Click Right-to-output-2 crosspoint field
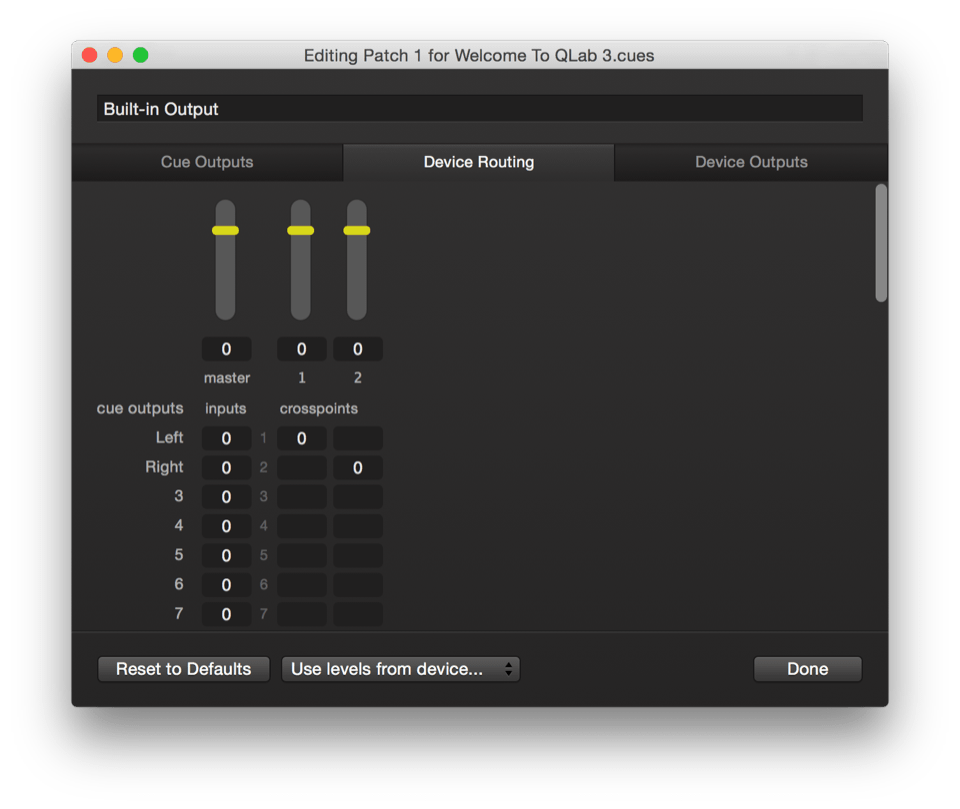 [x=357, y=468]
